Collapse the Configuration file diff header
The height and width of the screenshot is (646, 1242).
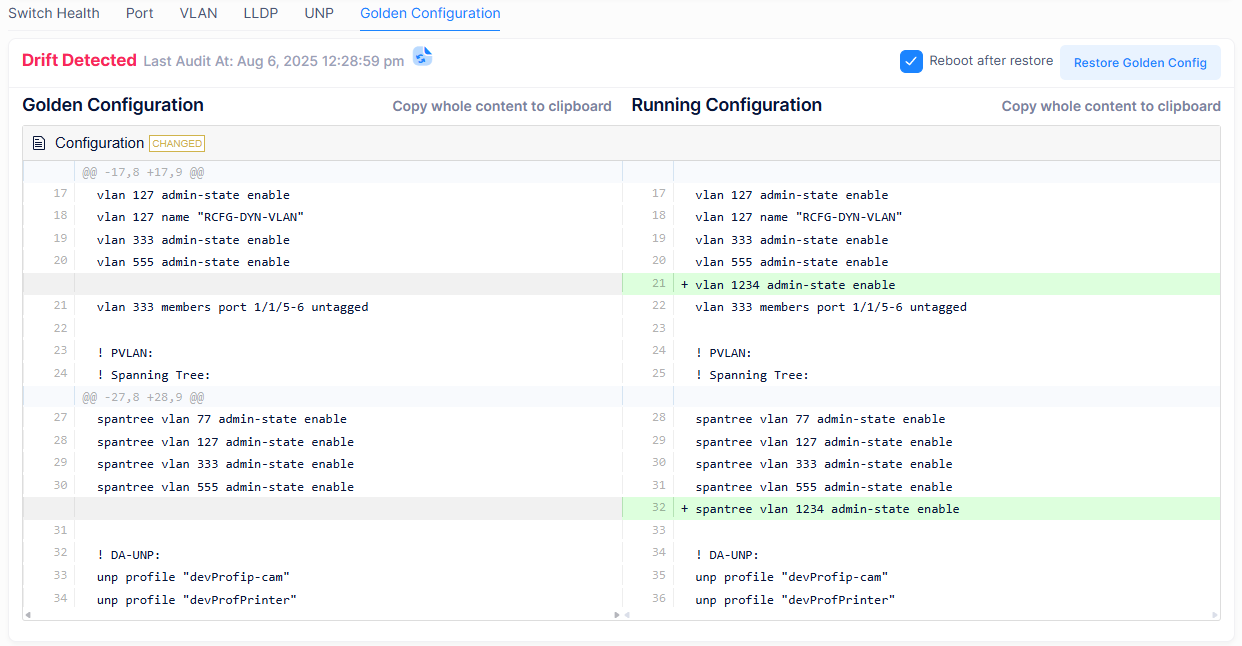point(99,143)
